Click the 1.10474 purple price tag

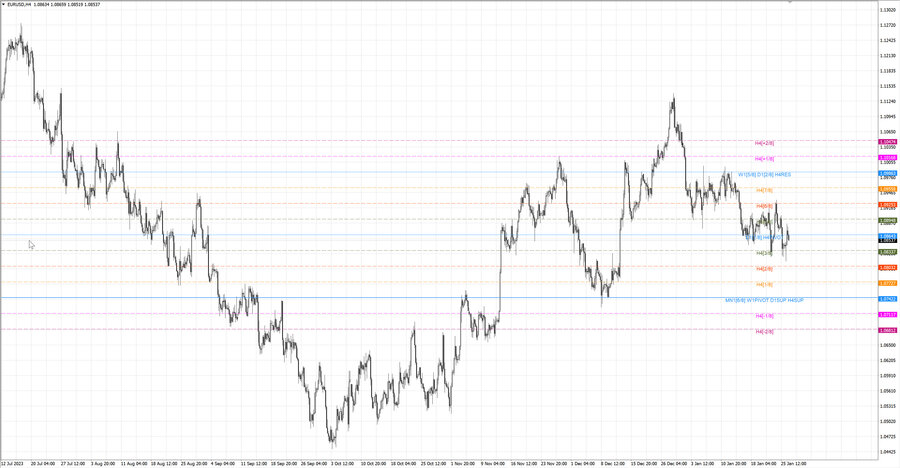point(888,142)
